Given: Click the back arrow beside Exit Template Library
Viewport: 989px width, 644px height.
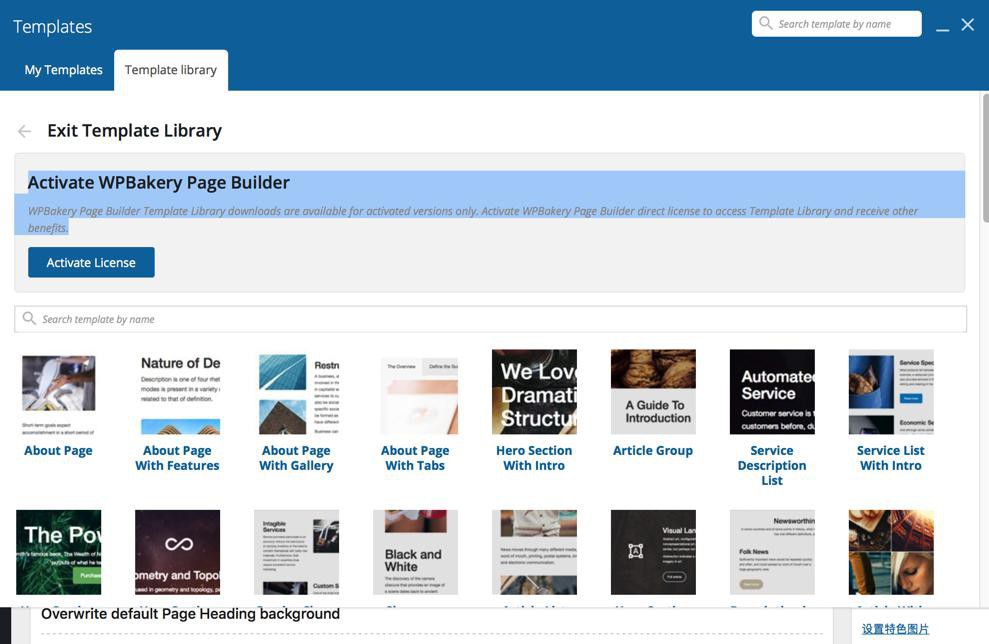Looking at the screenshot, I should tap(25, 131).
